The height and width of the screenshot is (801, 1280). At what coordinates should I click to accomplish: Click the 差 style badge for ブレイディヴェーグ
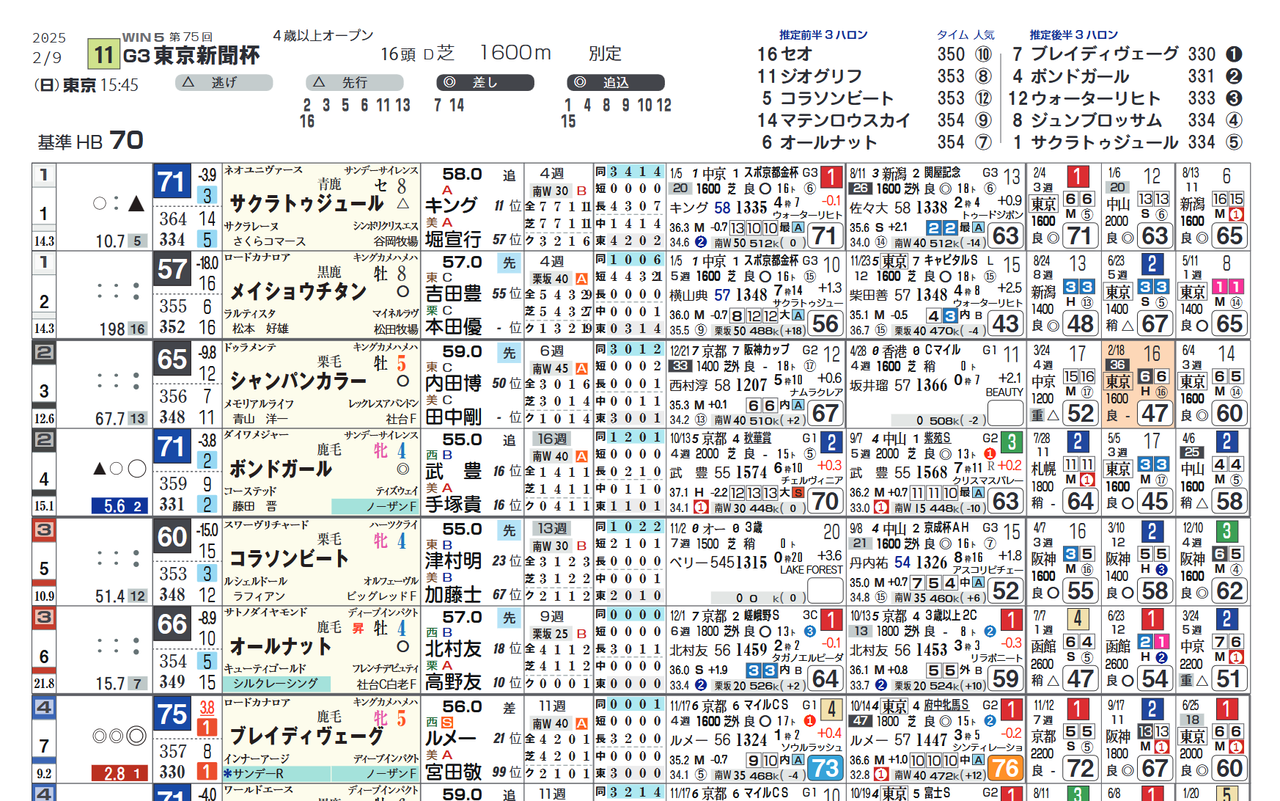pos(509,706)
